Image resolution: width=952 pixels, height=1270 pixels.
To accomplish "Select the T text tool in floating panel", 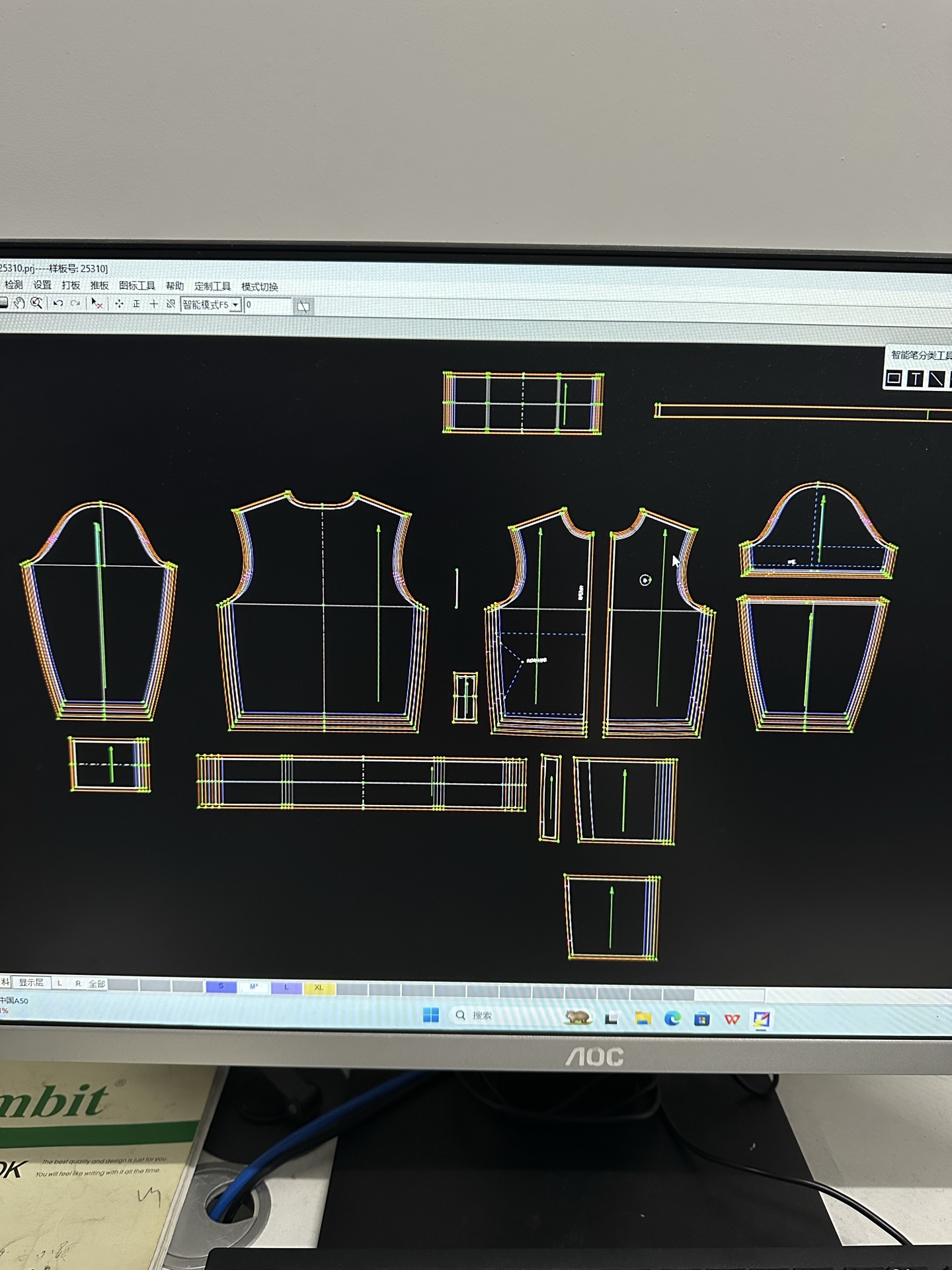I will [916, 378].
